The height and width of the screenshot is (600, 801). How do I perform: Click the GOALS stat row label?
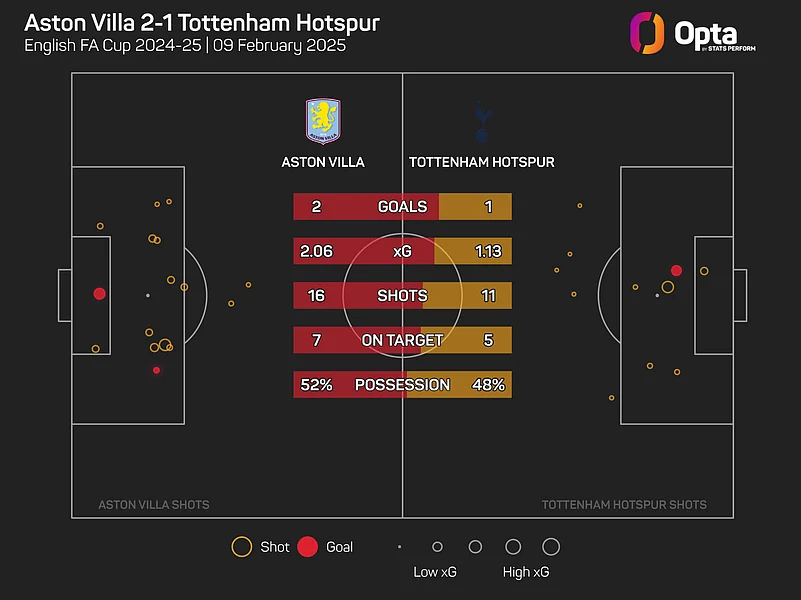[x=402, y=207]
